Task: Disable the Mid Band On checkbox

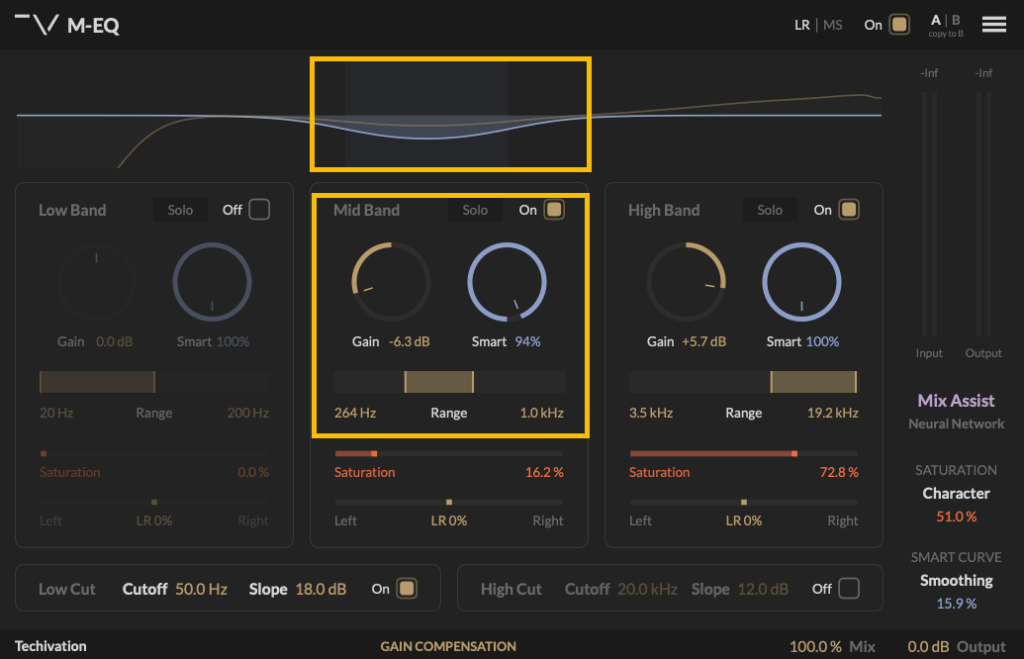Action: (x=554, y=210)
